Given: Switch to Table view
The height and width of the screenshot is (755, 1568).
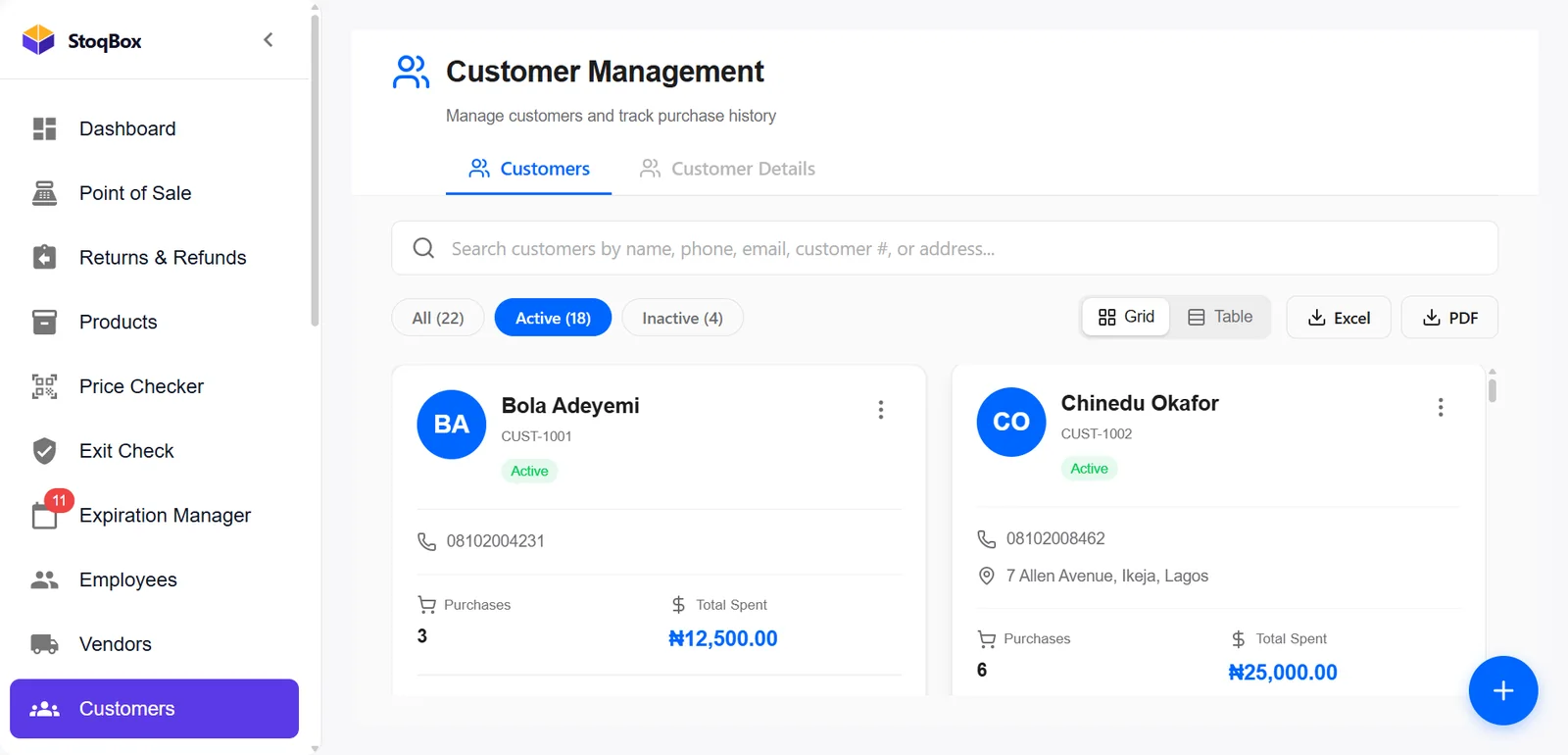Looking at the screenshot, I should (1220, 317).
